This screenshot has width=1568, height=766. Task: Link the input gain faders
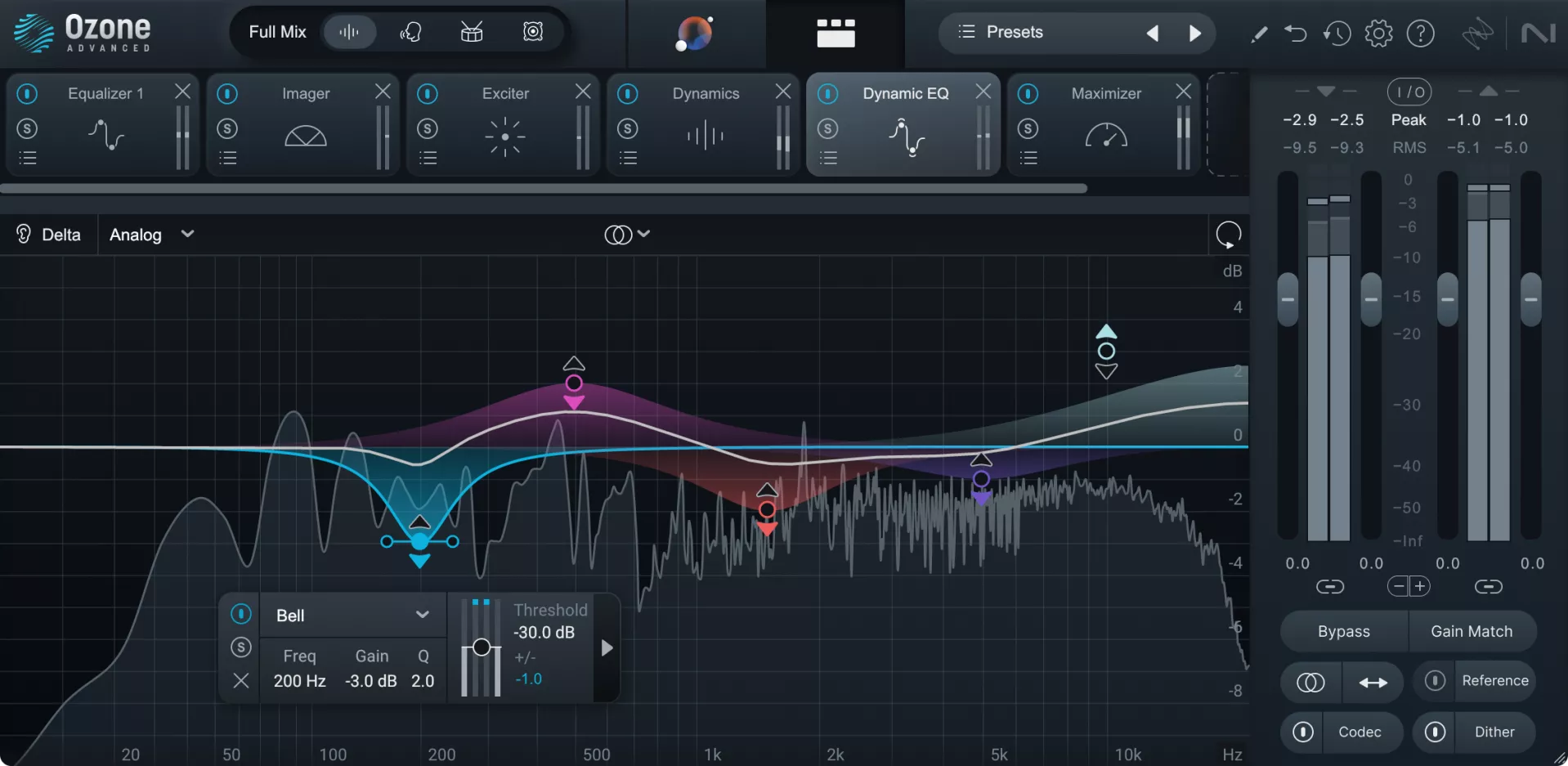click(1330, 587)
